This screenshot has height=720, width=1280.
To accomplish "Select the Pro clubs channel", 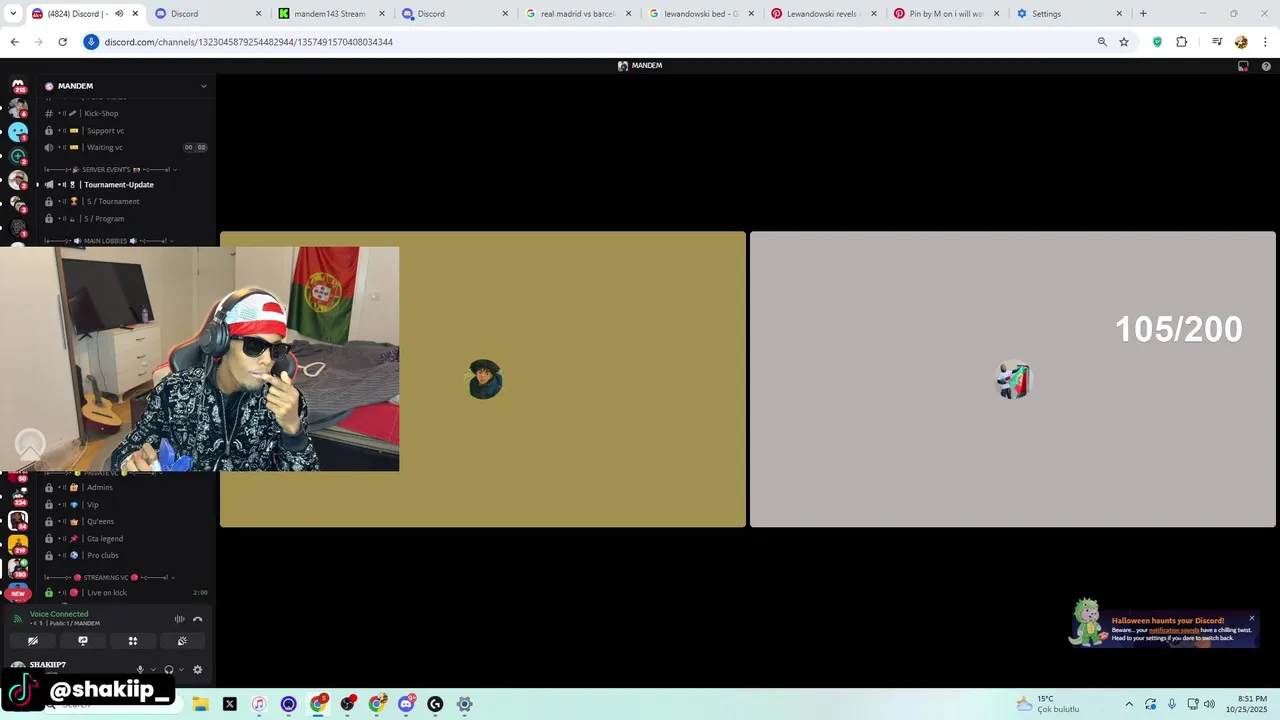I will click(126, 555).
